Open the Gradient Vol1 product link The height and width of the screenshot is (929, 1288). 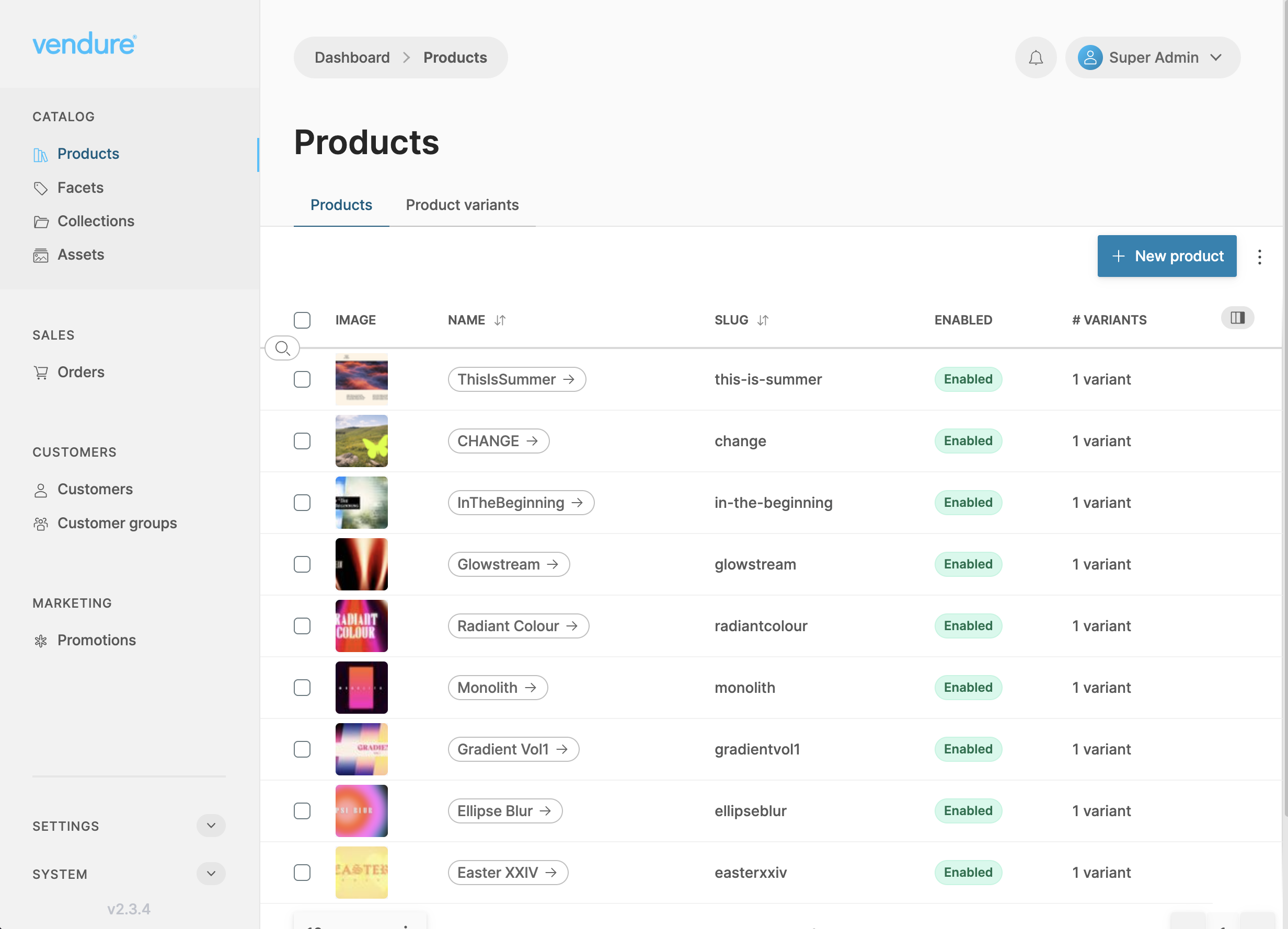tap(513, 750)
